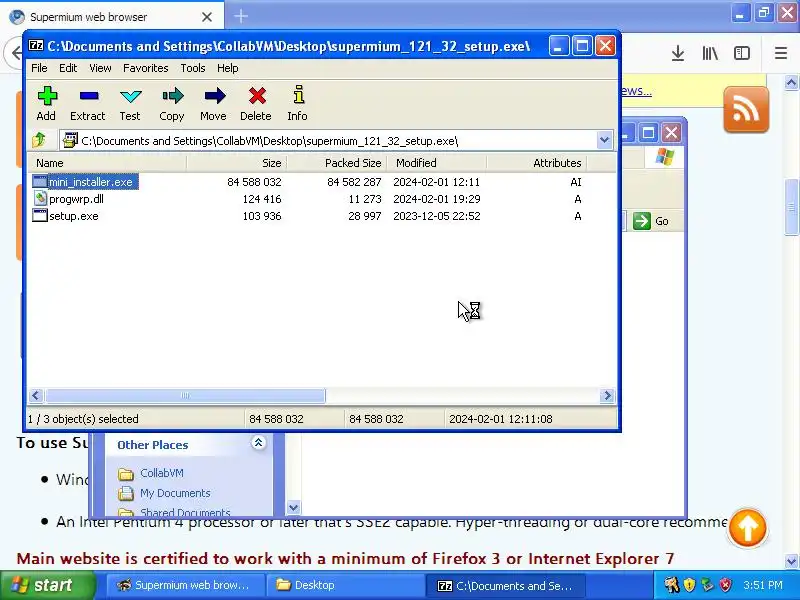
Task: Open the browser downloads icon
Action: [x=678, y=53]
